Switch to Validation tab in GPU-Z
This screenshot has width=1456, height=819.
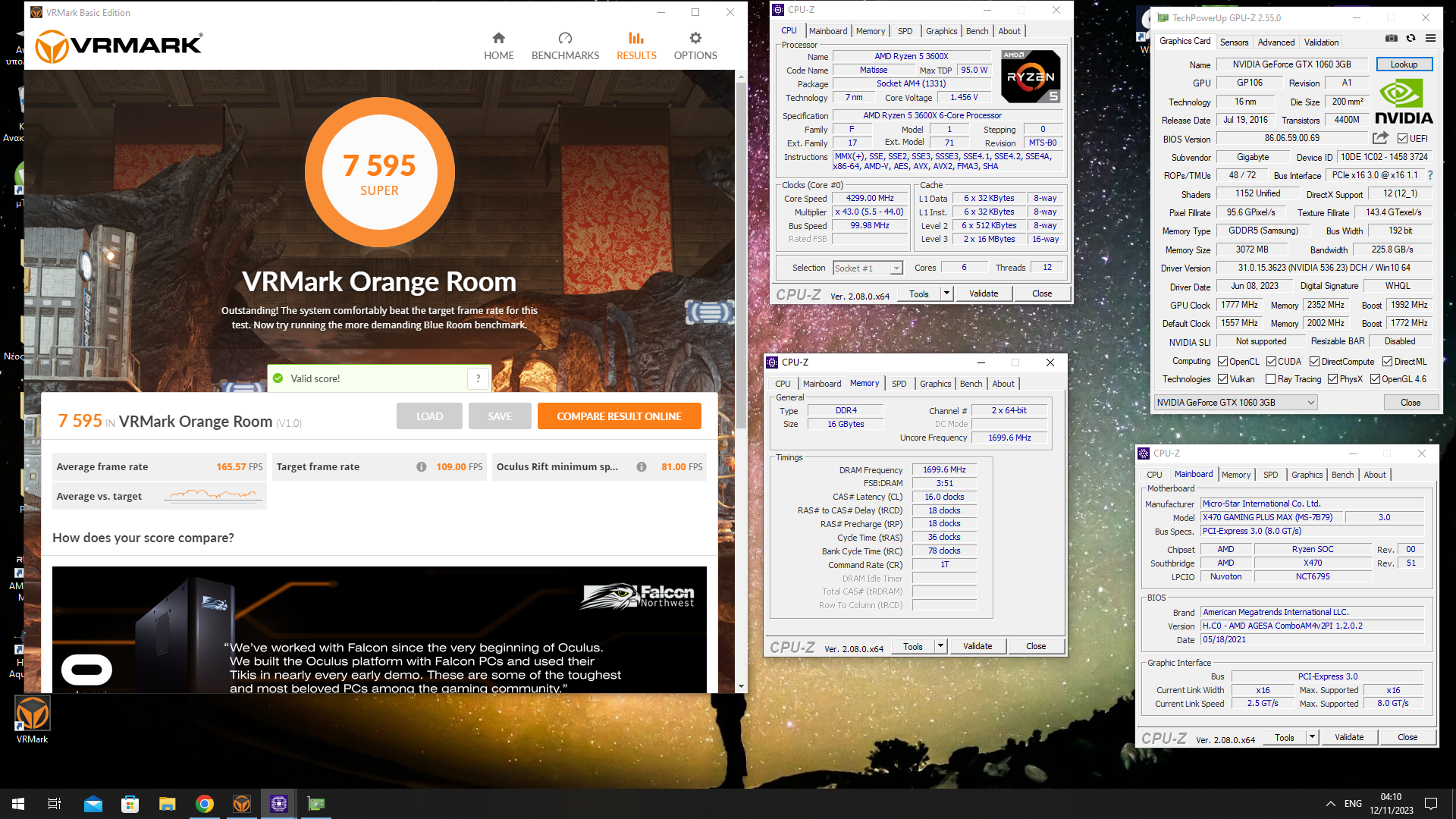1321,42
